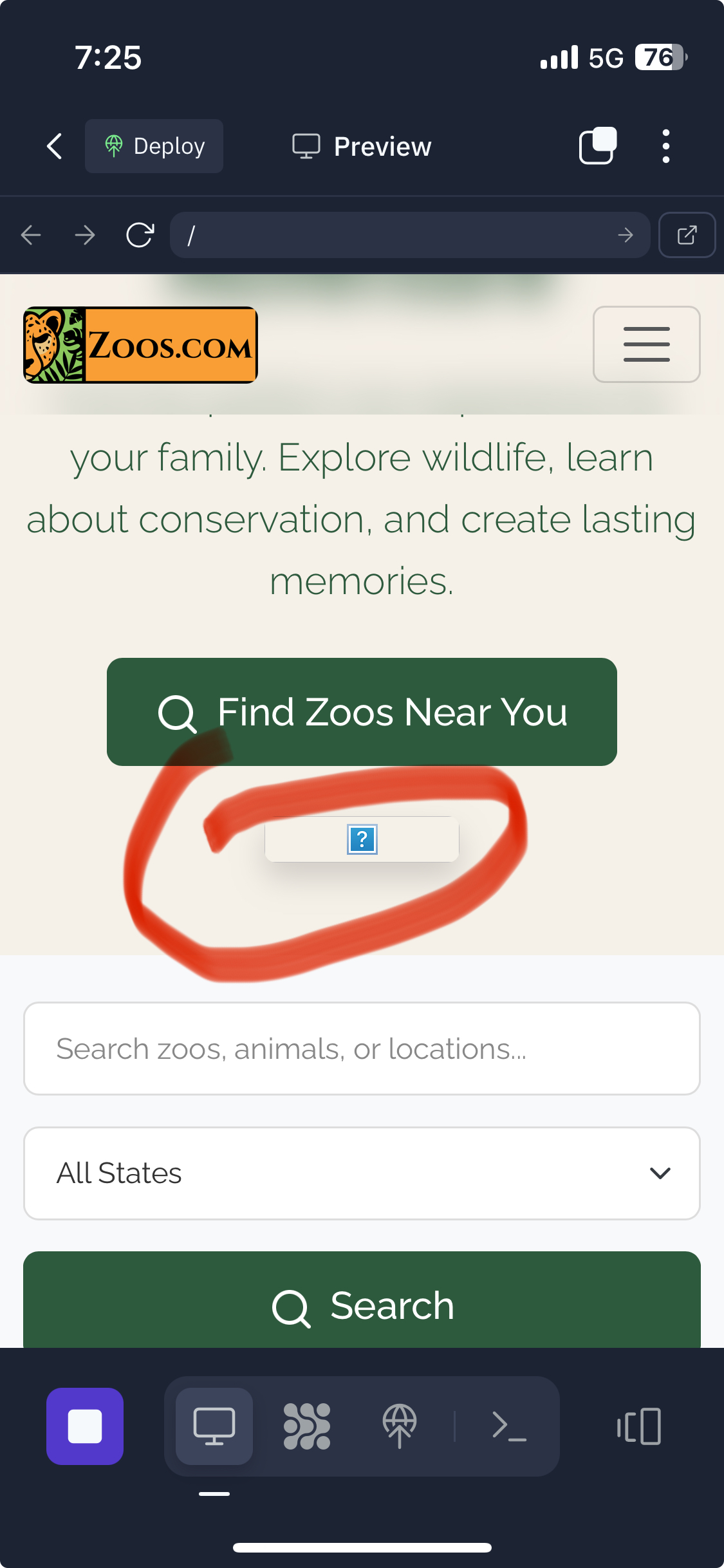This screenshot has height=1568, width=724.
Task: Reload the page with refresh icon
Action: point(140,235)
